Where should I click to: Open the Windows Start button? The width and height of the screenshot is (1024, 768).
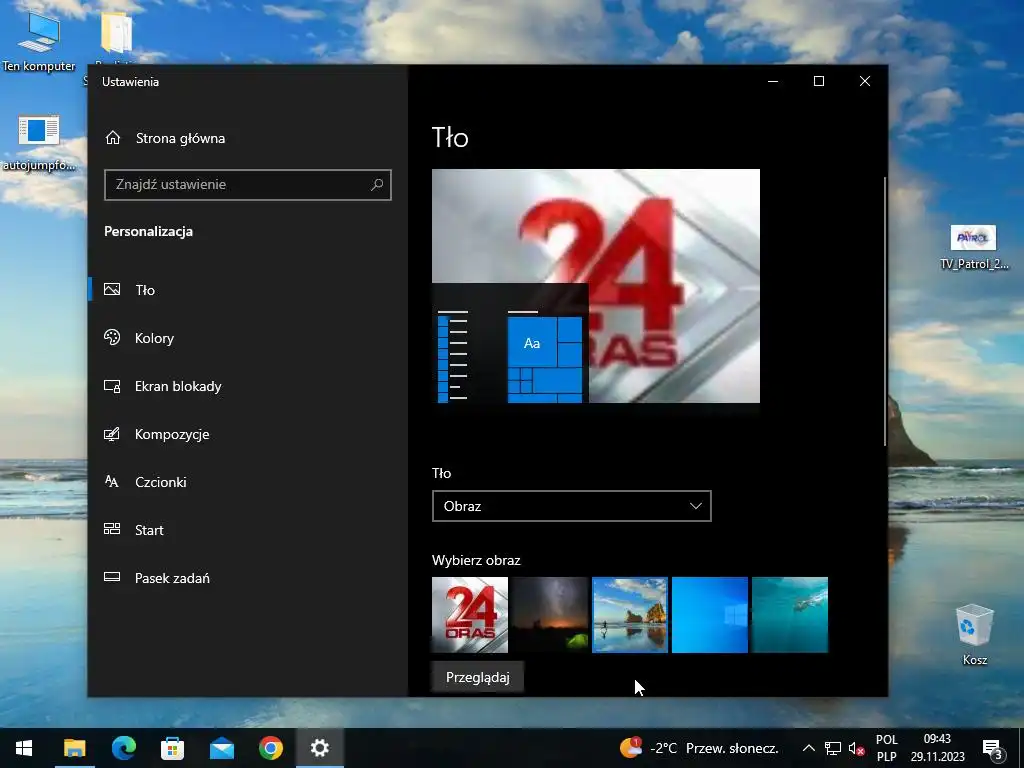24,748
